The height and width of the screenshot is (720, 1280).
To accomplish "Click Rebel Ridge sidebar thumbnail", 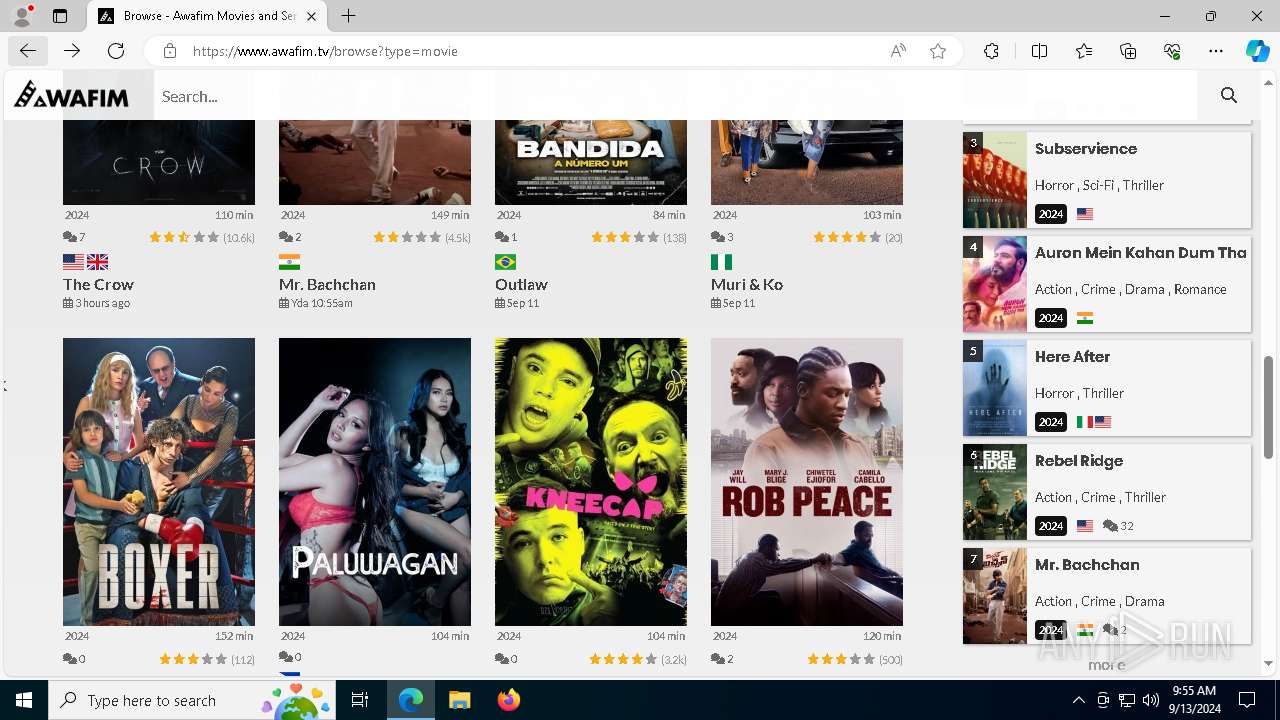I will point(995,492).
